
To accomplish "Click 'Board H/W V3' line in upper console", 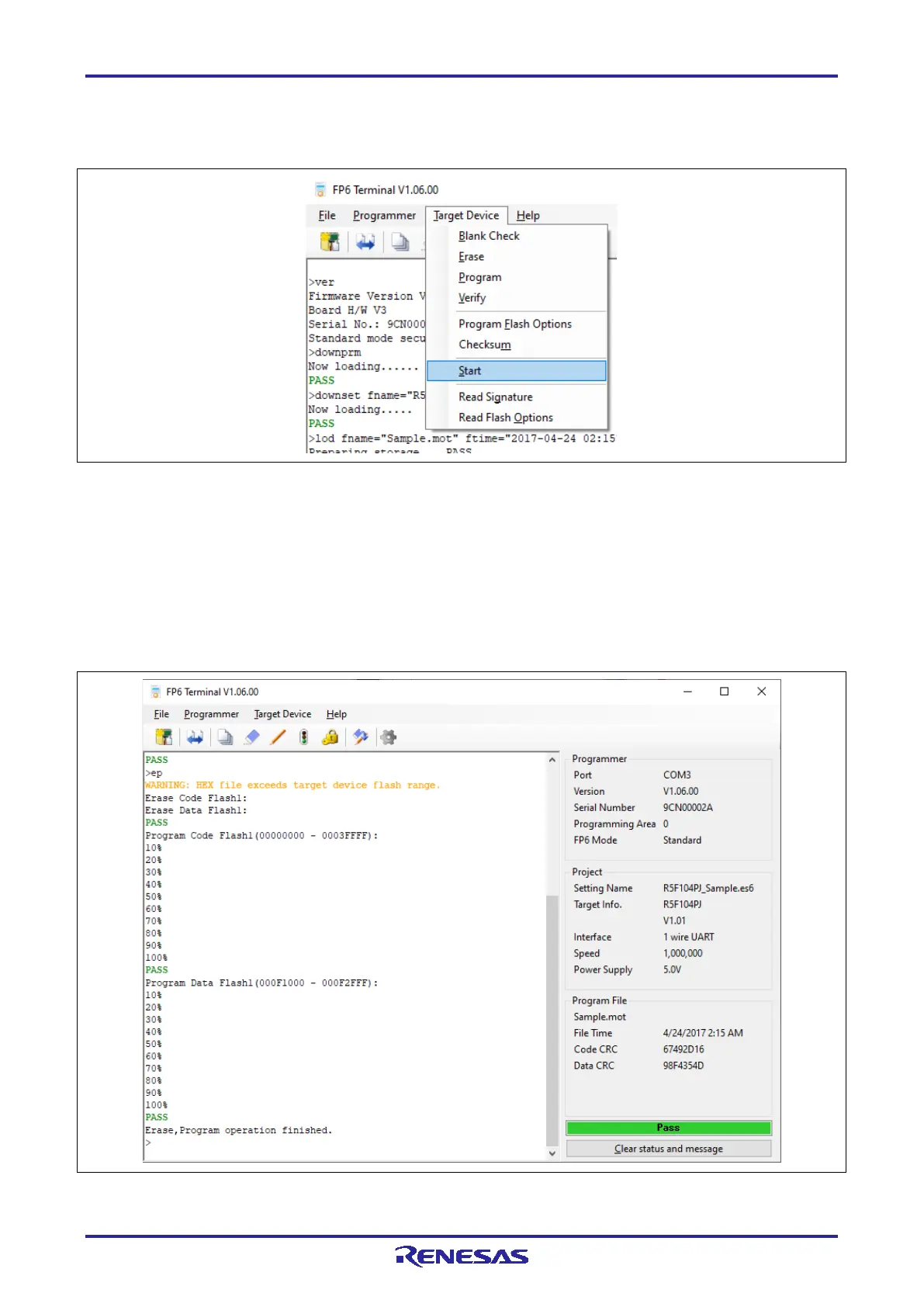I will 348,310.
